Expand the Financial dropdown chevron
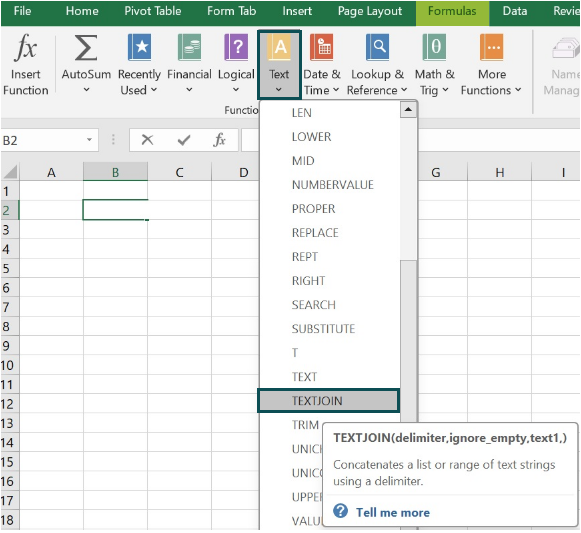This screenshot has width=581, height=533. click(189, 90)
